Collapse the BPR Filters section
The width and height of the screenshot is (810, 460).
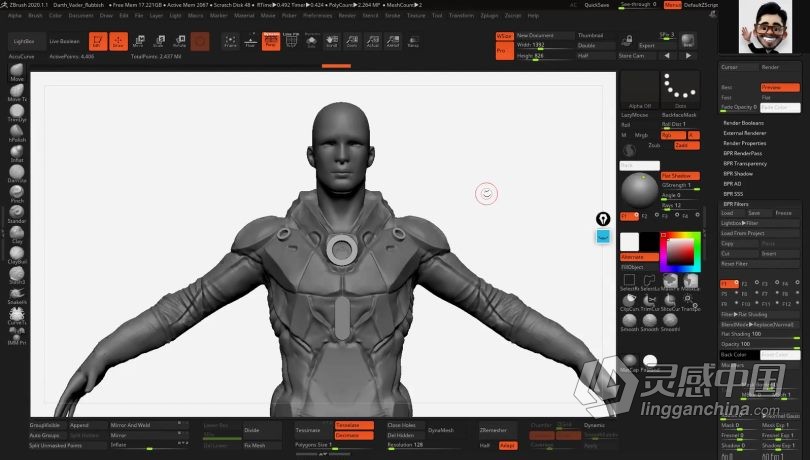click(736, 204)
